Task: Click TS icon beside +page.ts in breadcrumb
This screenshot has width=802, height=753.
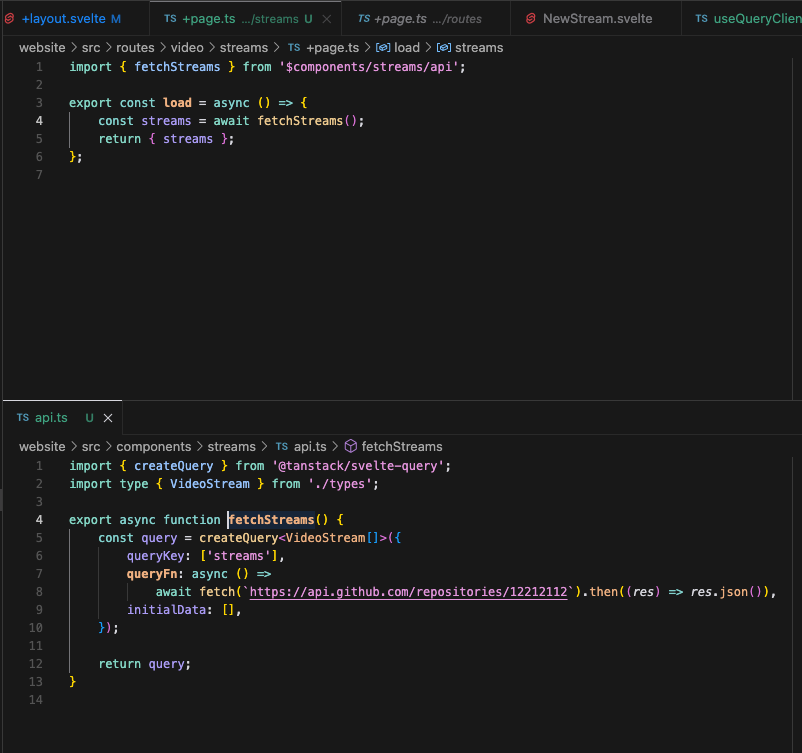Action: [294, 47]
